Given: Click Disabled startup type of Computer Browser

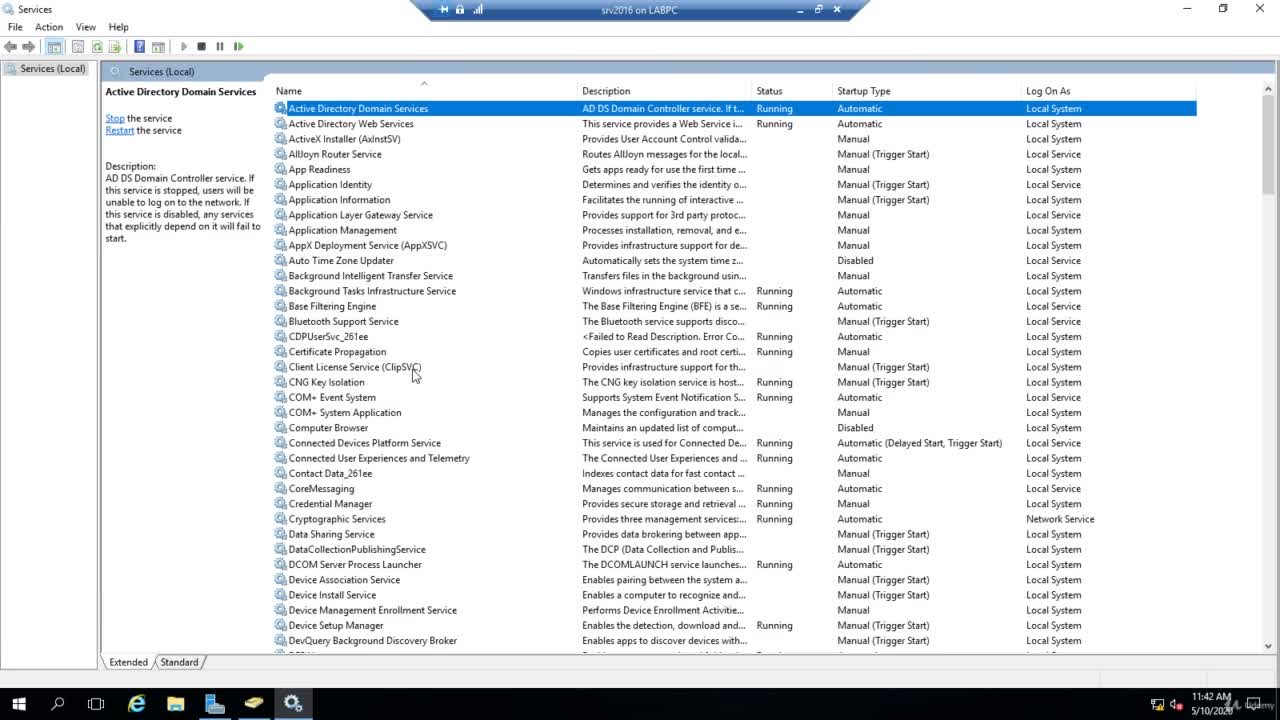Looking at the screenshot, I should click(x=855, y=428).
